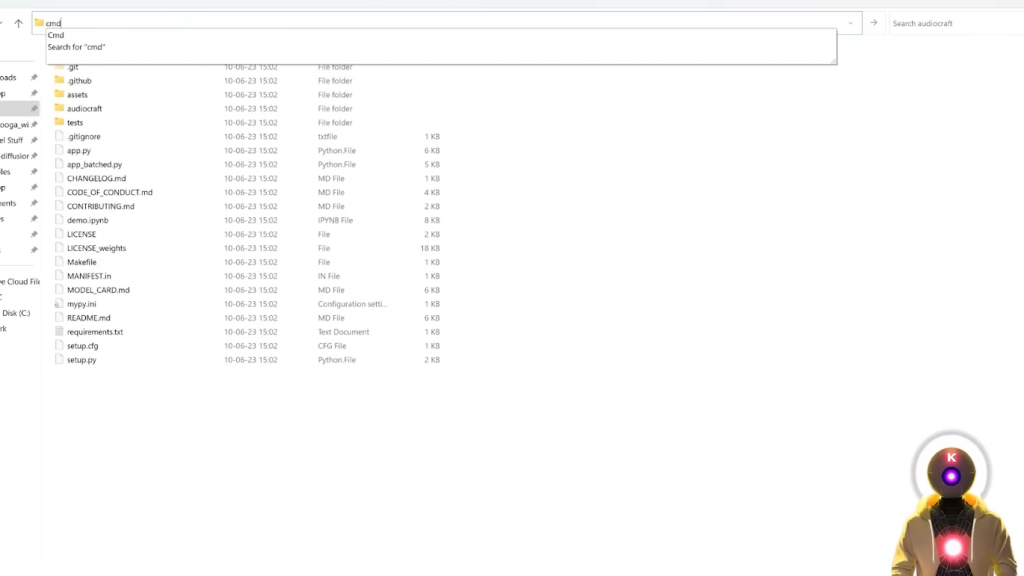Click the type "Text Document" cell
Image resolution: width=1024 pixels, height=576 pixels.
[x=344, y=332]
